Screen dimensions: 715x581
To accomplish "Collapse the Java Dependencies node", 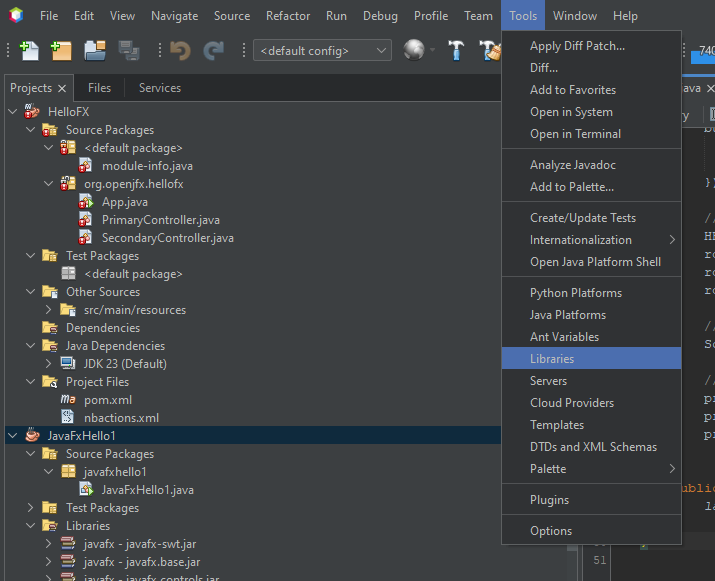I will (x=31, y=345).
